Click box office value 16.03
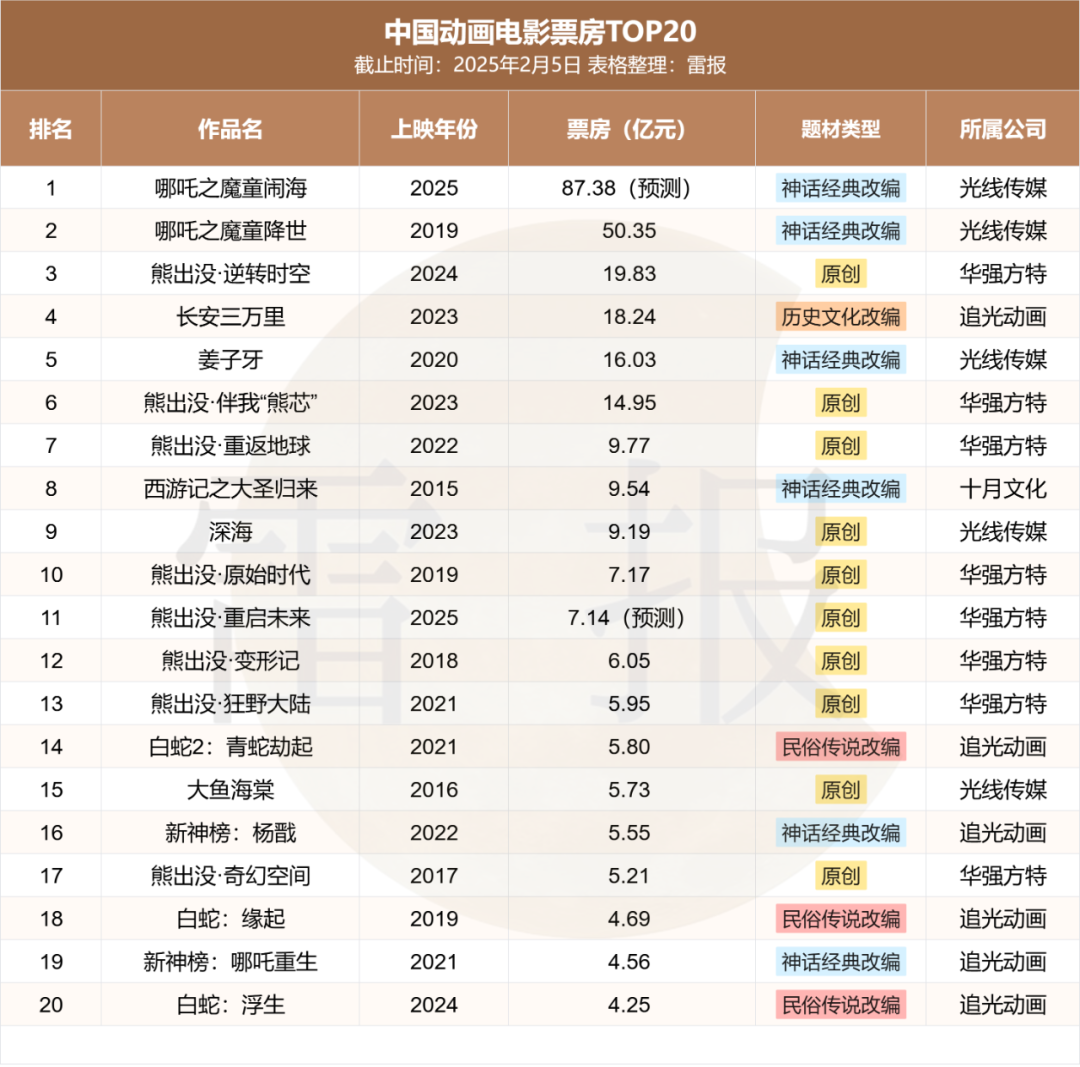 (x=629, y=360)
